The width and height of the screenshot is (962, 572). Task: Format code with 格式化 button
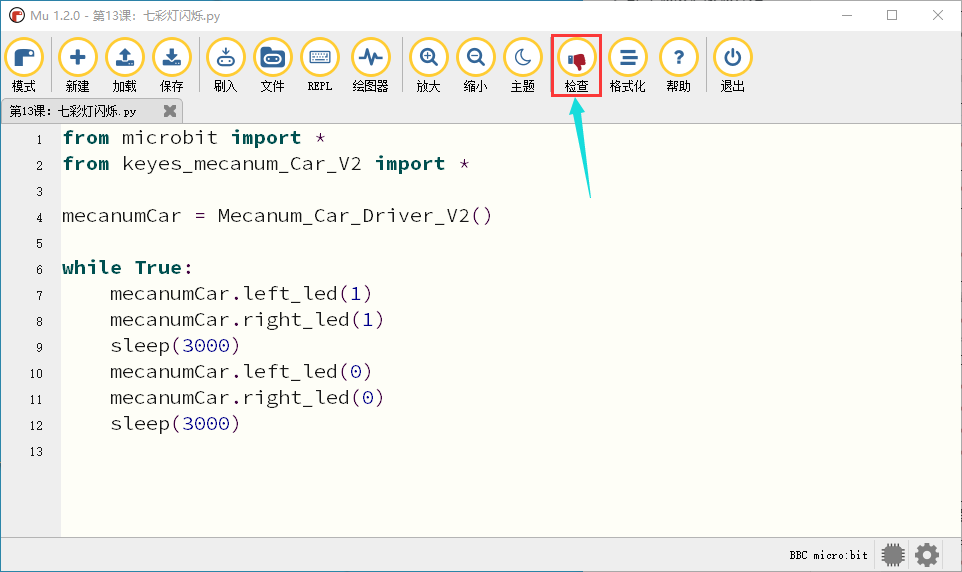tap(628, 65)
